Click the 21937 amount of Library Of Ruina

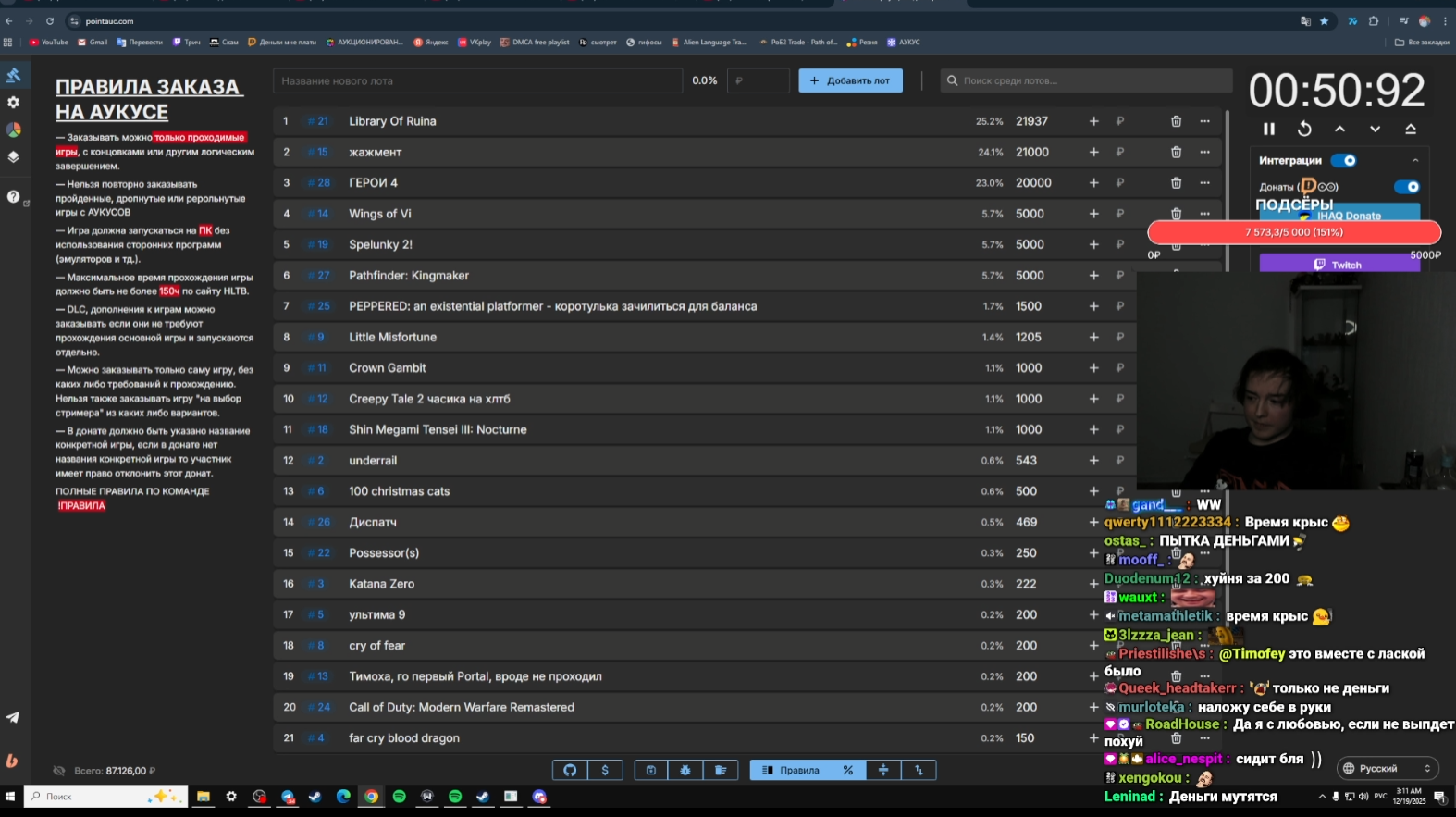1032,121
